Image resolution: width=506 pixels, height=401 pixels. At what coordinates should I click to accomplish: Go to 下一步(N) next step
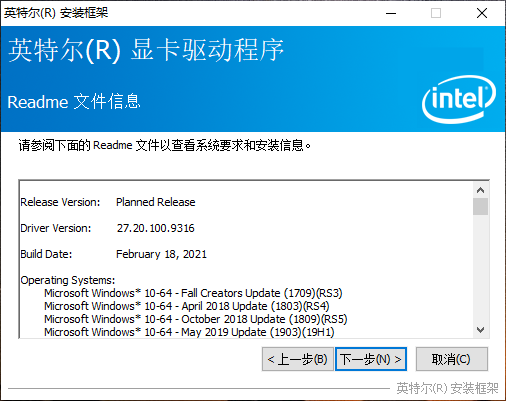pyautogui.click(x=371, y=359)
